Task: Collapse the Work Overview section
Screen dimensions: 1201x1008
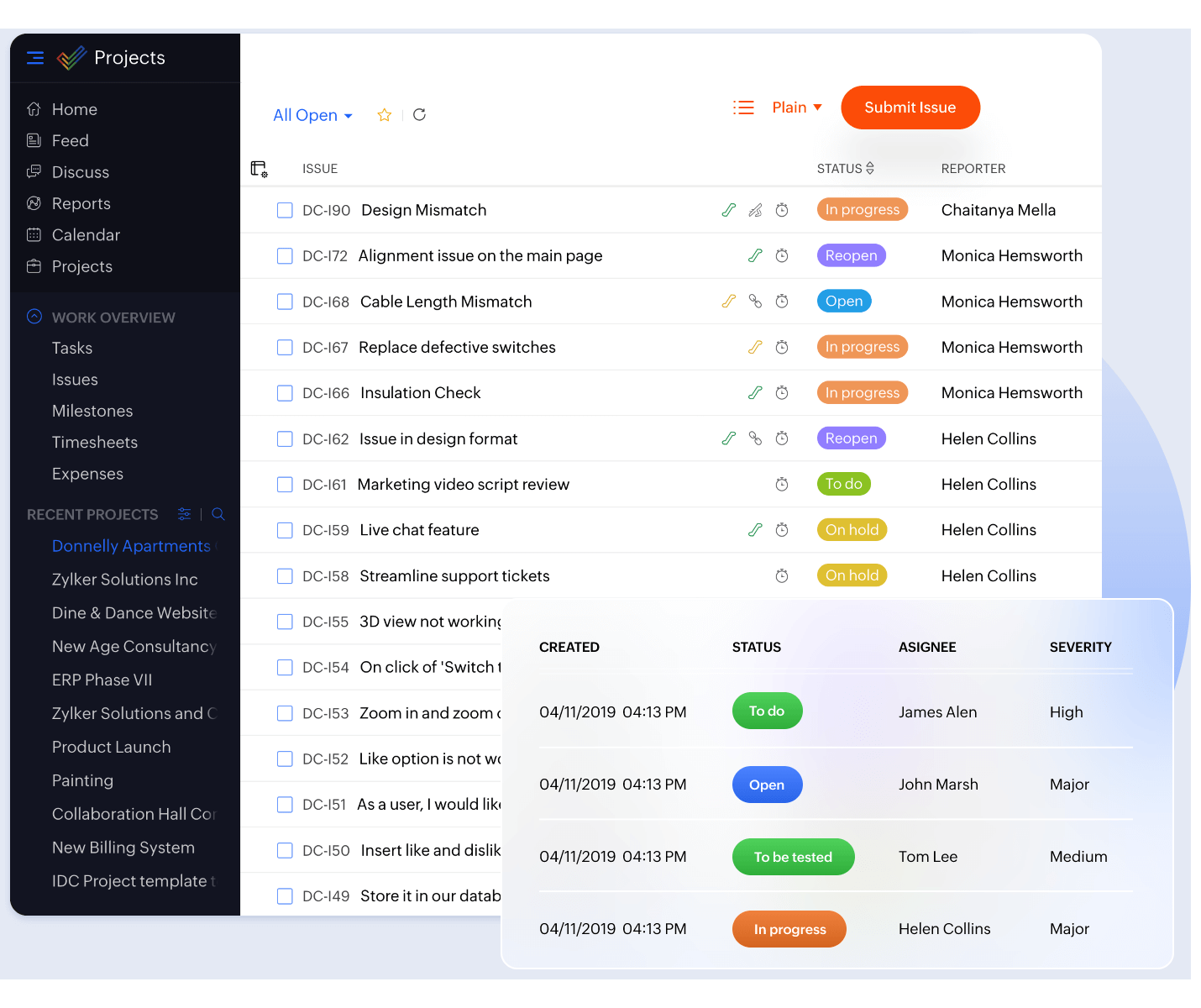Action: 34,317
